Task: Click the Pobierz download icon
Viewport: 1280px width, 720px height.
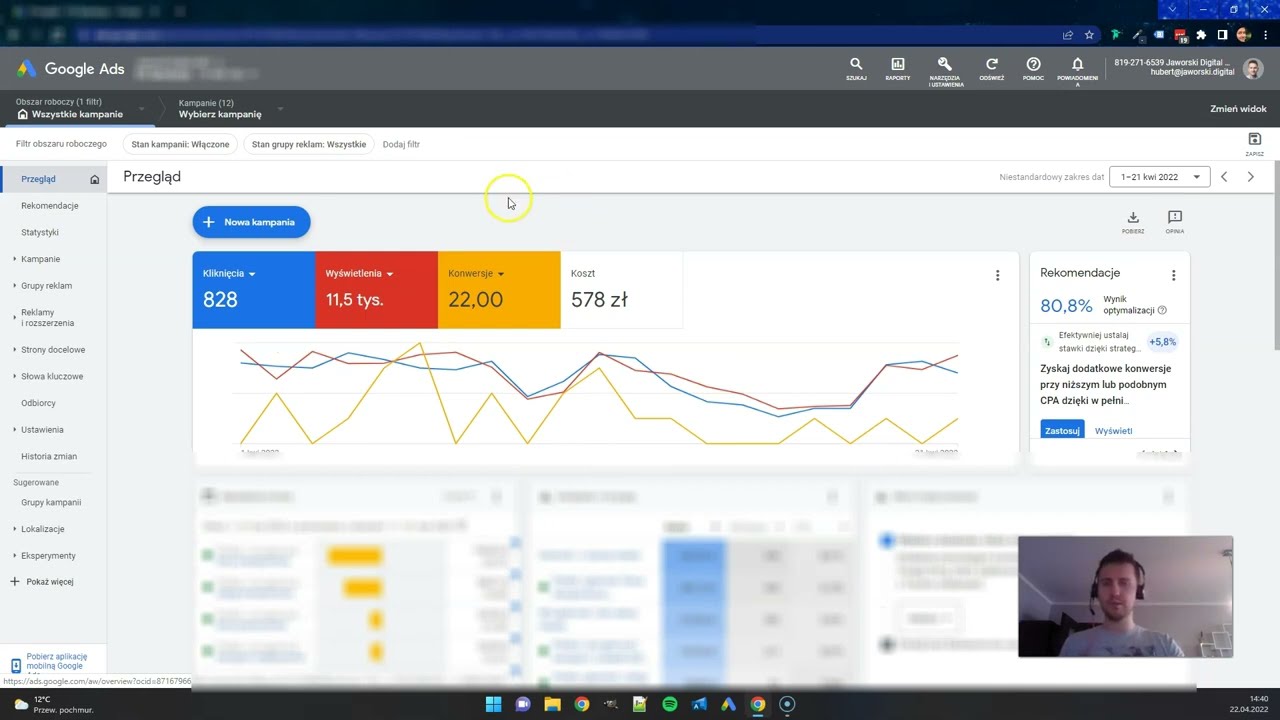Action: [1133, 222]
